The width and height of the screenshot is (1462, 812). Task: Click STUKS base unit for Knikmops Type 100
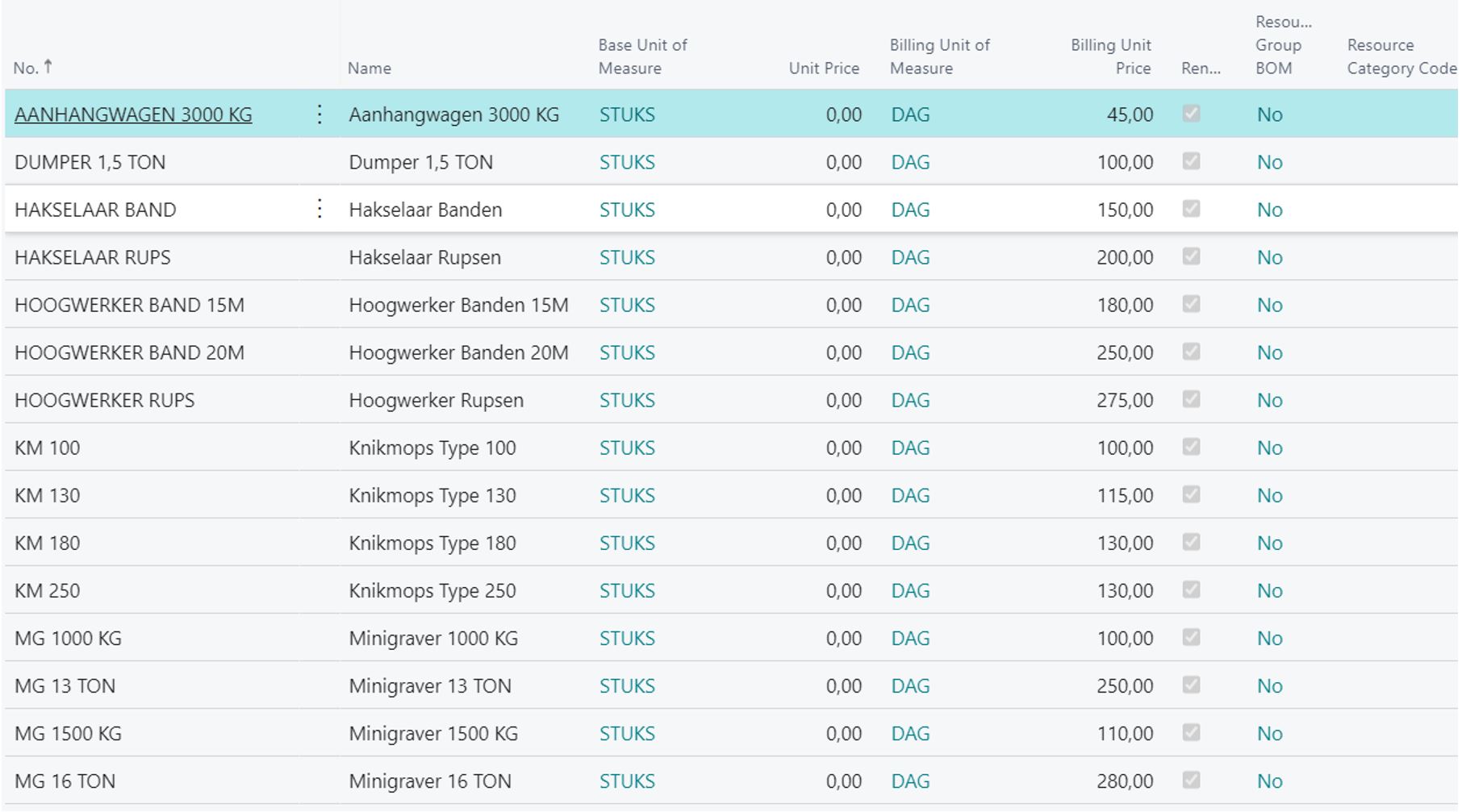[x=627, y=448]
